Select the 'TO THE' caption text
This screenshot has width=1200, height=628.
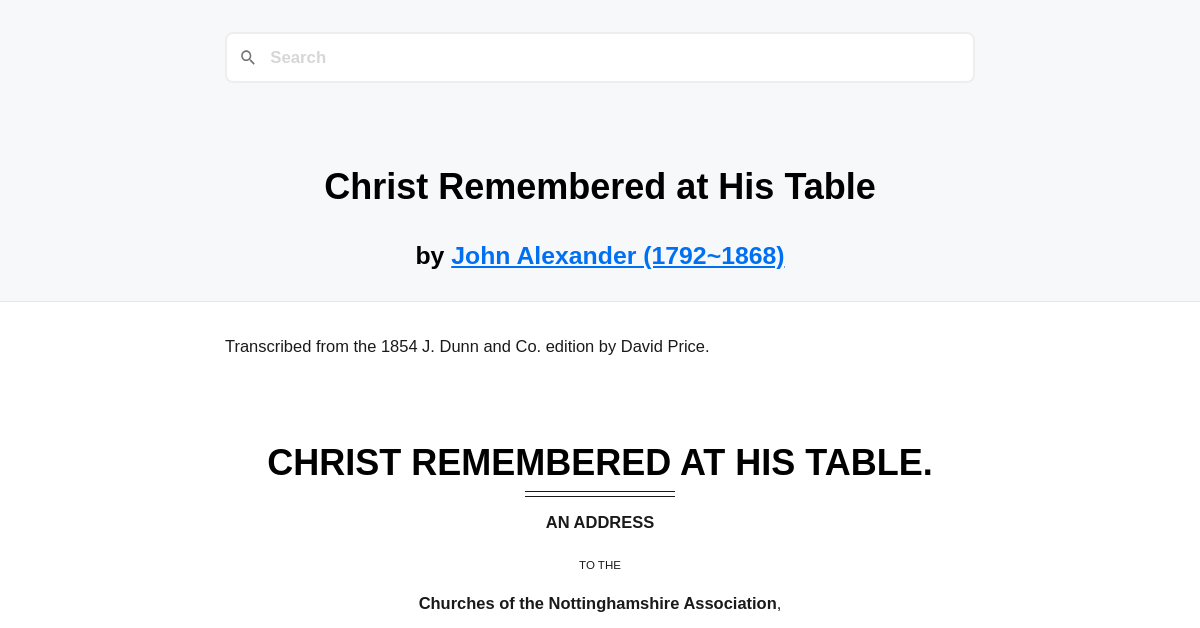600,564
